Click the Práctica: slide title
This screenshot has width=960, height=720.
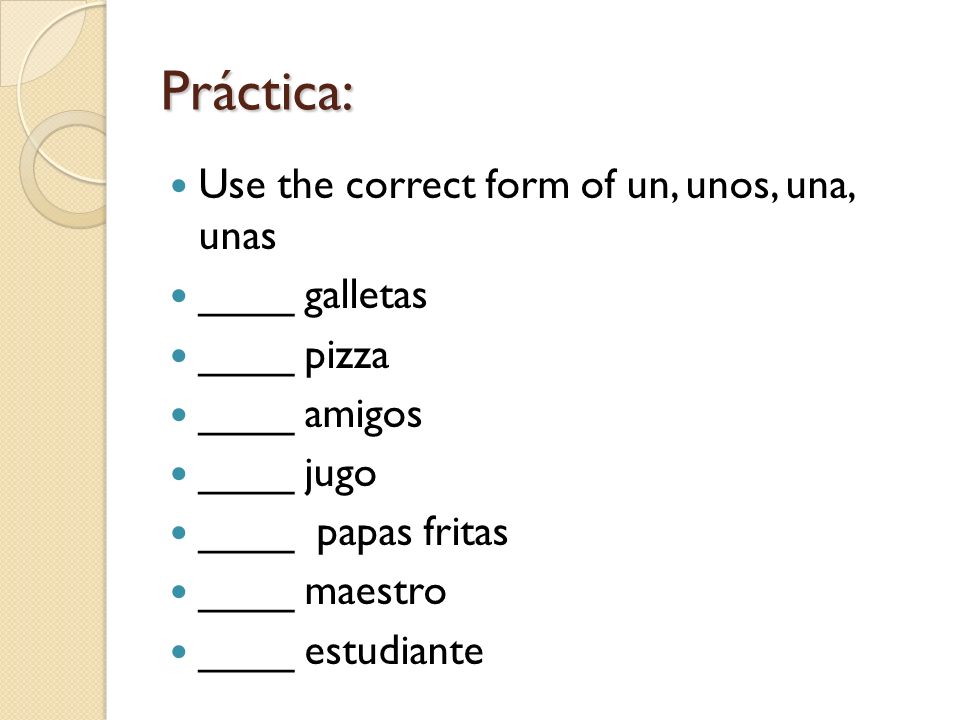pyautogui.click(x=258, y=92)
